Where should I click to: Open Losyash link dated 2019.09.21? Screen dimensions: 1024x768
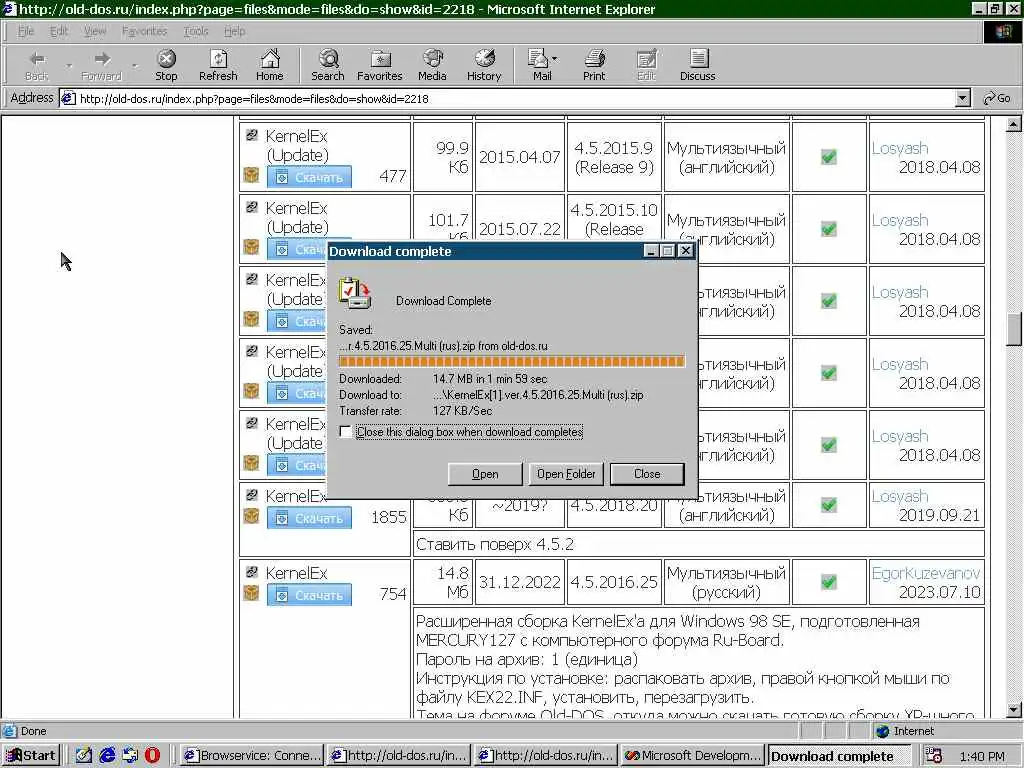[x=899, y=496]
